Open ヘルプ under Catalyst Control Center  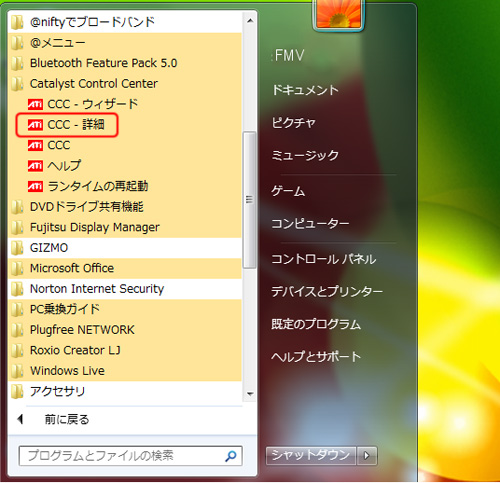125,166
